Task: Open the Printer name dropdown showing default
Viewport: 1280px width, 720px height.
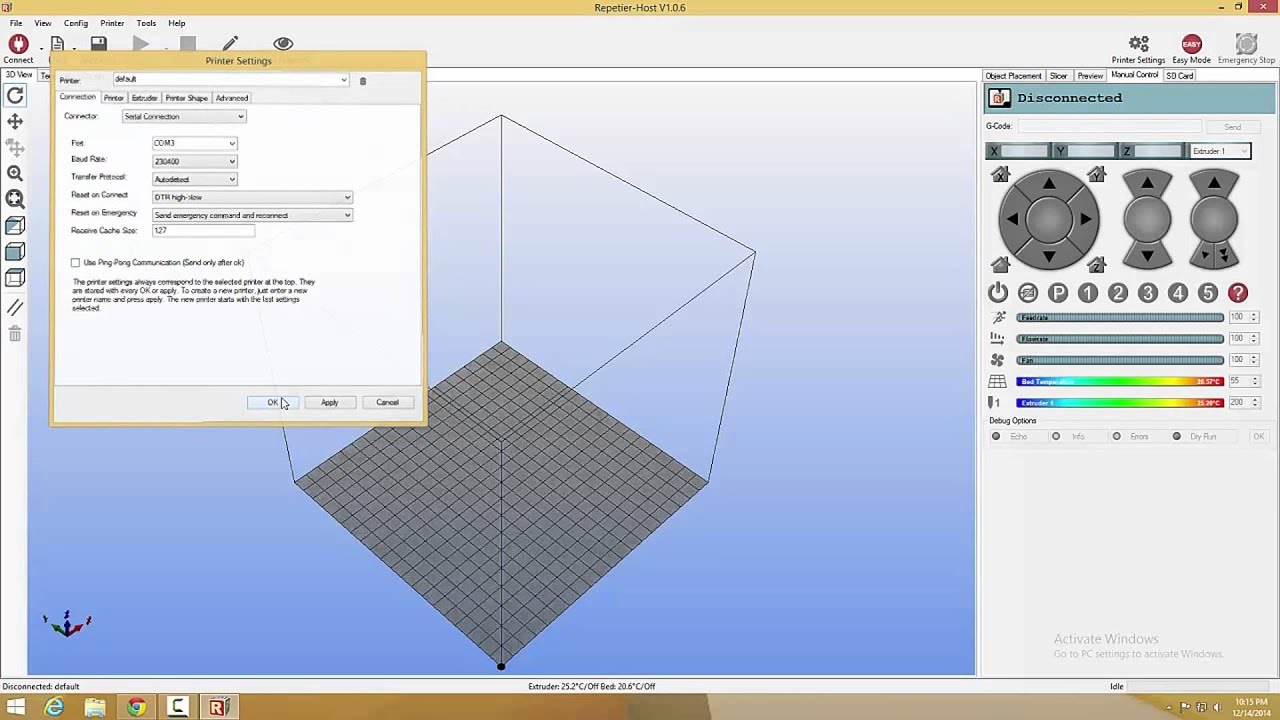Action: click(230, 79)
